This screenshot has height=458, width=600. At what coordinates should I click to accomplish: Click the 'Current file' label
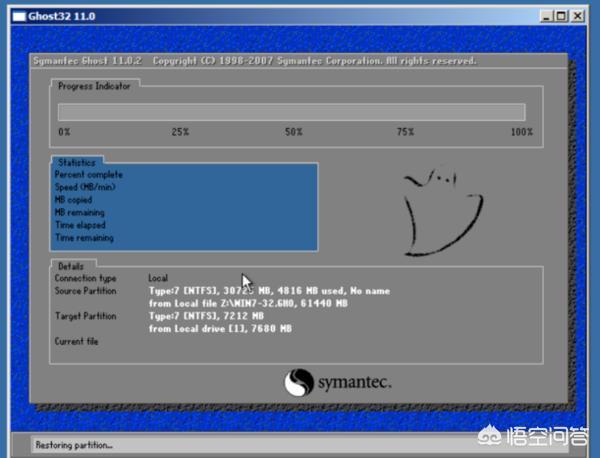pyautogui.click(x=77, y=341)
